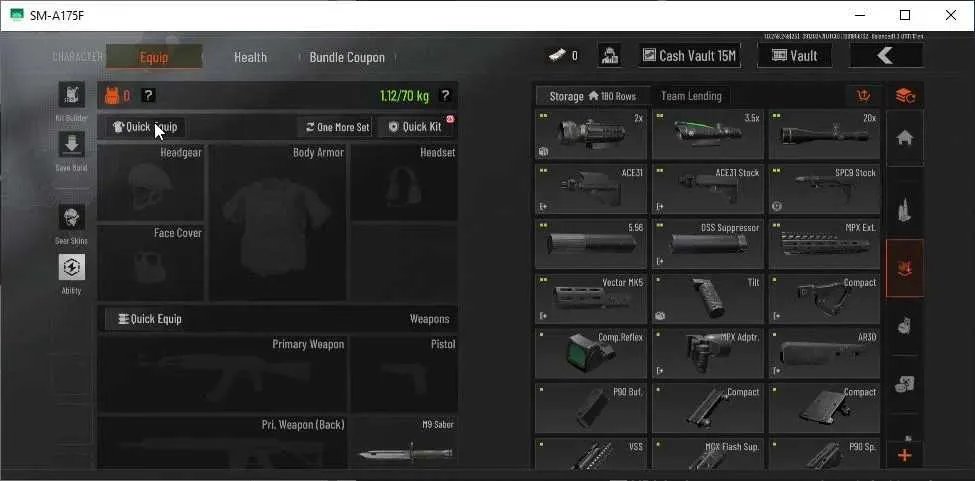The width and height of the screenshot is (975, 481).
Task: Open the Vault button
Action: pyautogui.click(x=795, y=56)
